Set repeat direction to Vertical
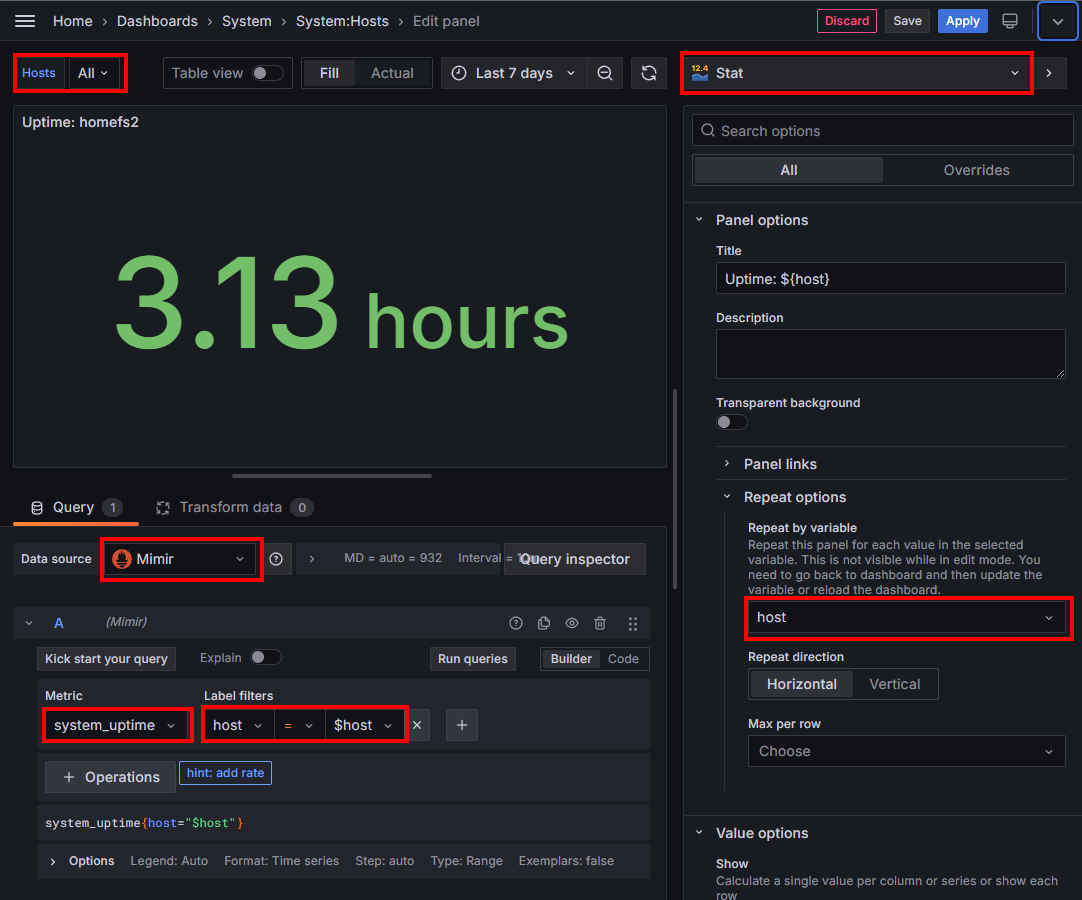Viewport: 1082px width, 900px height. pos(894,684)
